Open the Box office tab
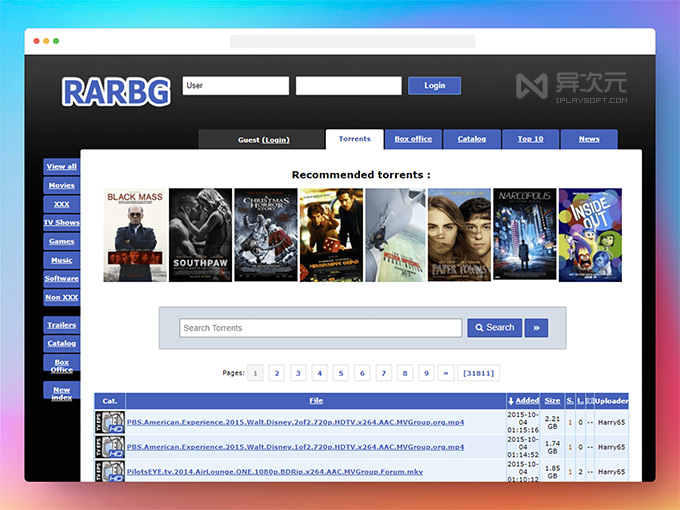Viewport: 680px width, 510px height. click(413, 139)
